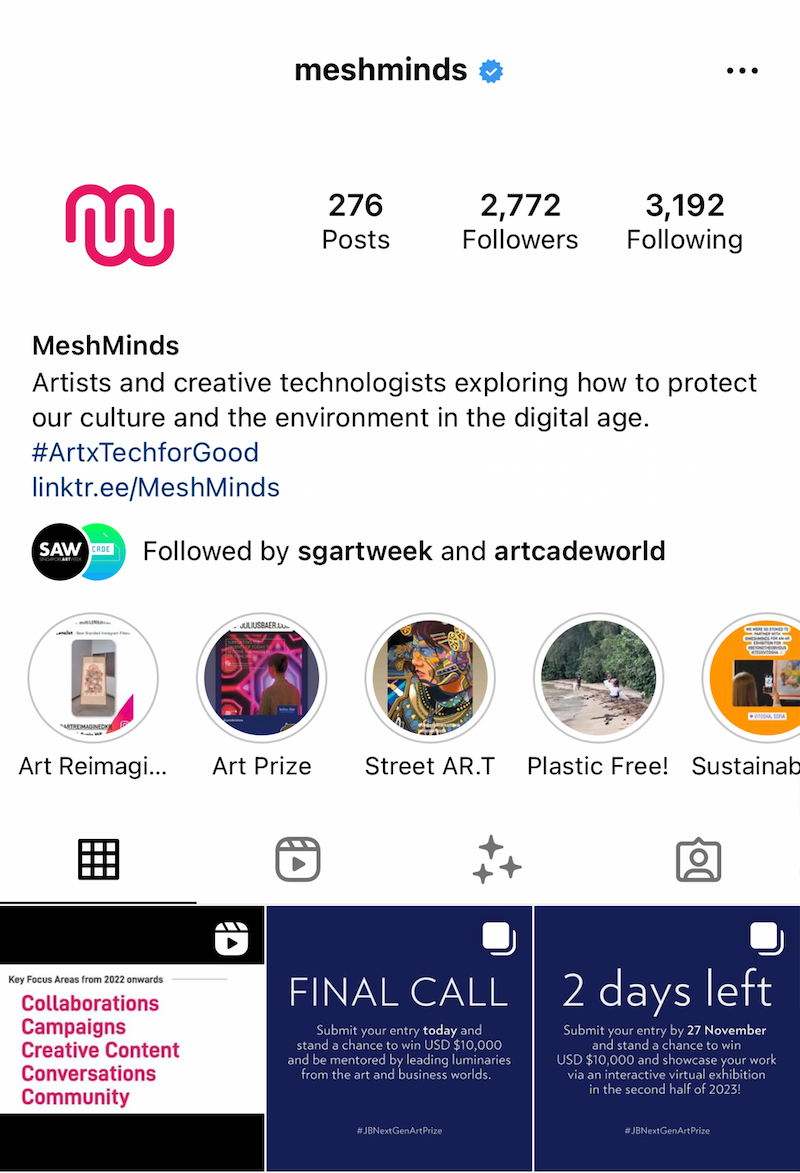Open Followed by sgartweek and artcadeworld
800x1173 pixels.
[x=349, y=551]
